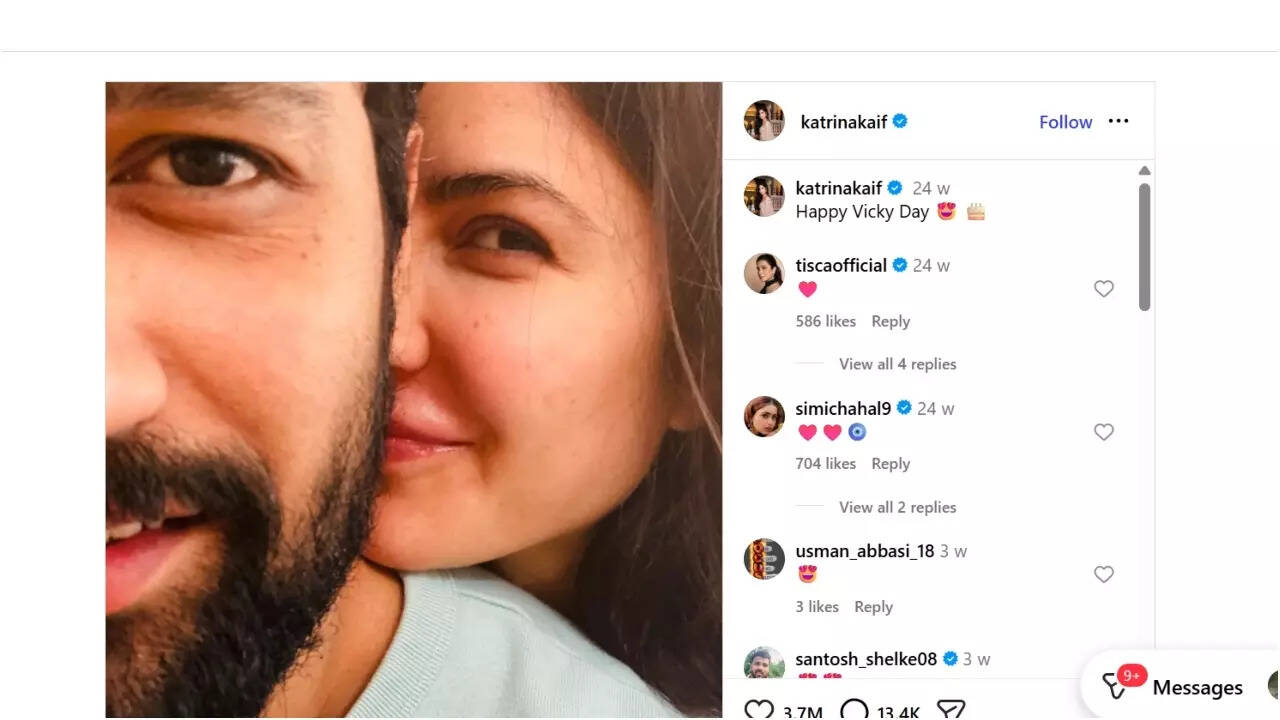
Task: Open the more options ellipsis menu
Action: [1118, 121]
